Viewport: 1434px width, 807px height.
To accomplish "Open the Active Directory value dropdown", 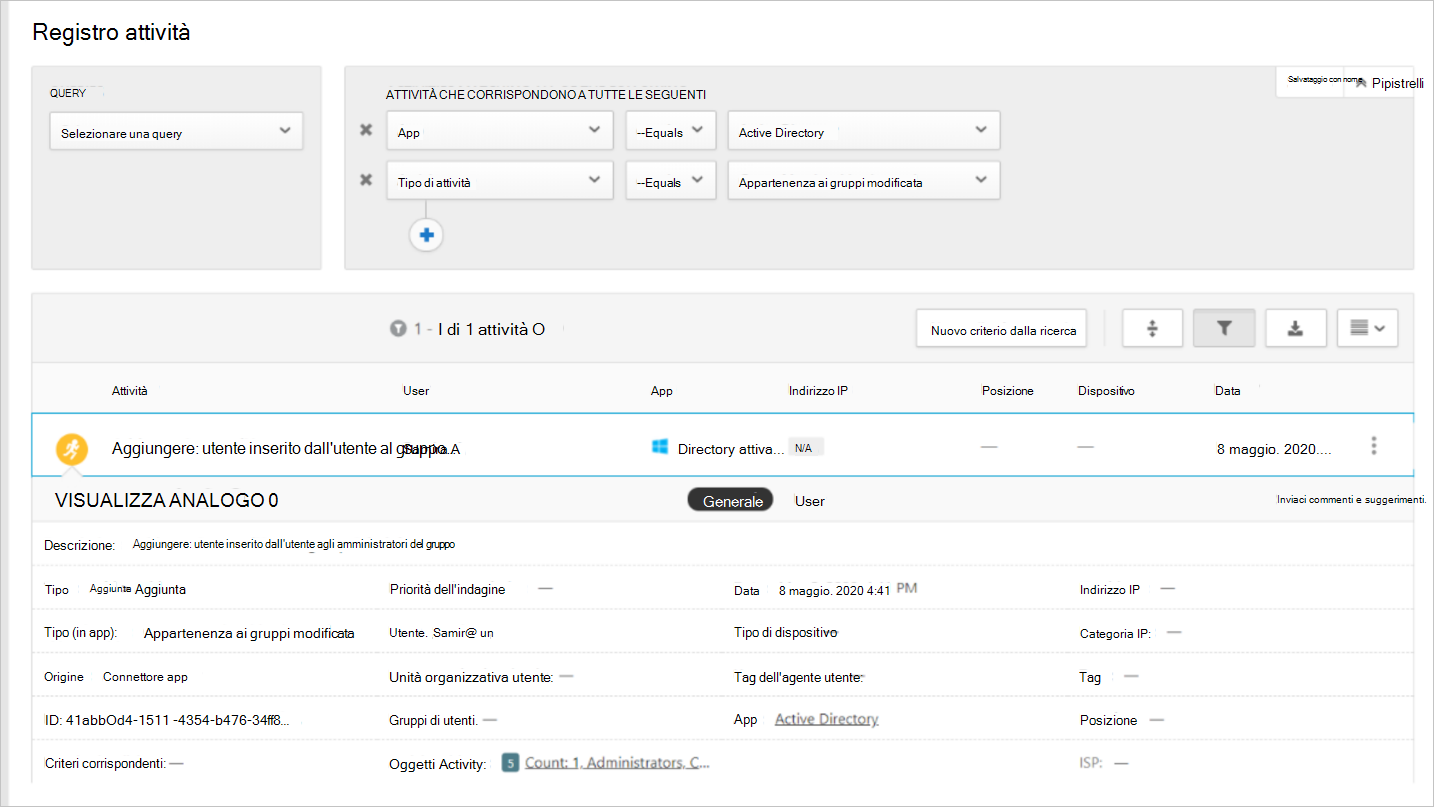I will (x=864, y=130).
